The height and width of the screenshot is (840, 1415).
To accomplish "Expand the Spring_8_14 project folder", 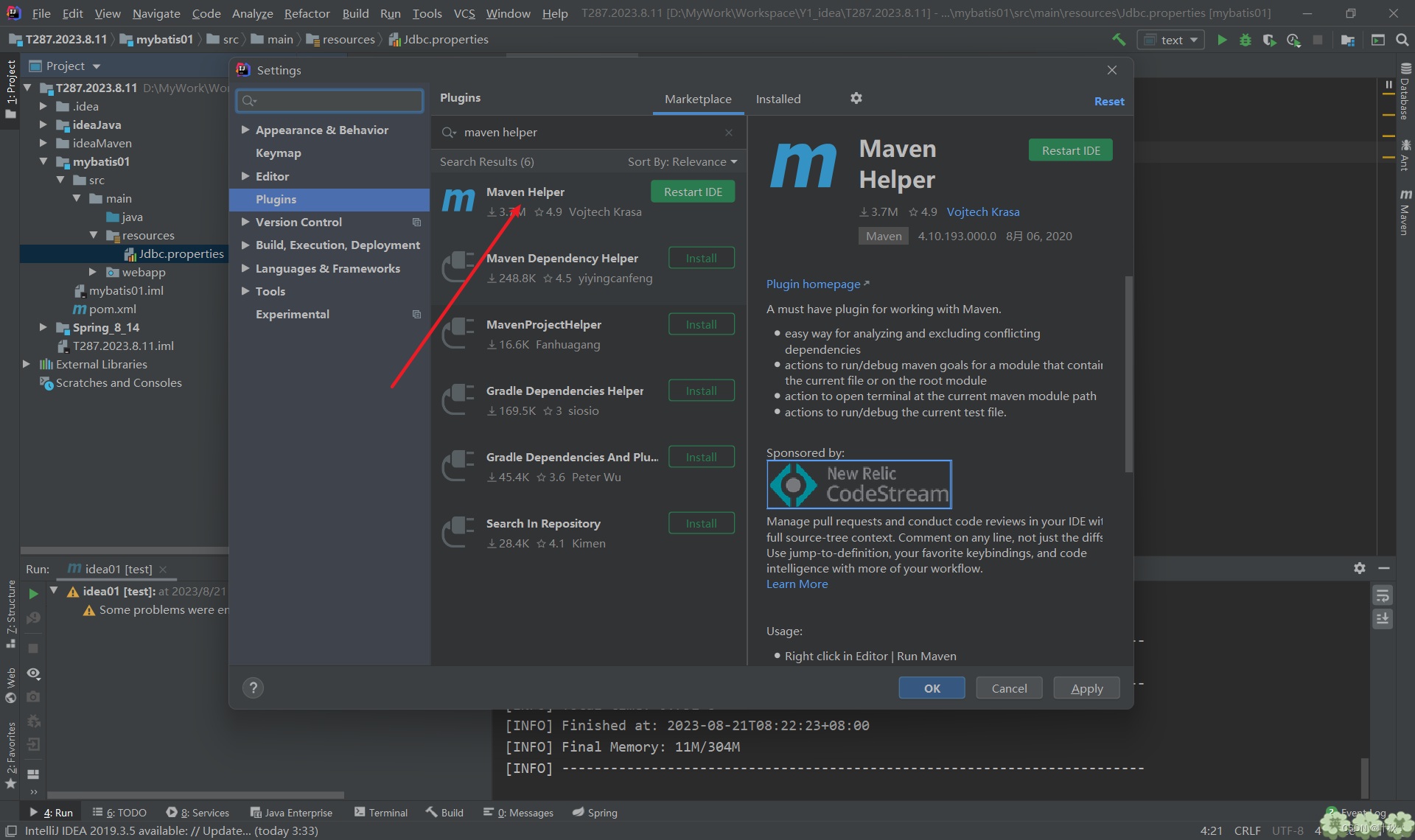I will point(43,327).
